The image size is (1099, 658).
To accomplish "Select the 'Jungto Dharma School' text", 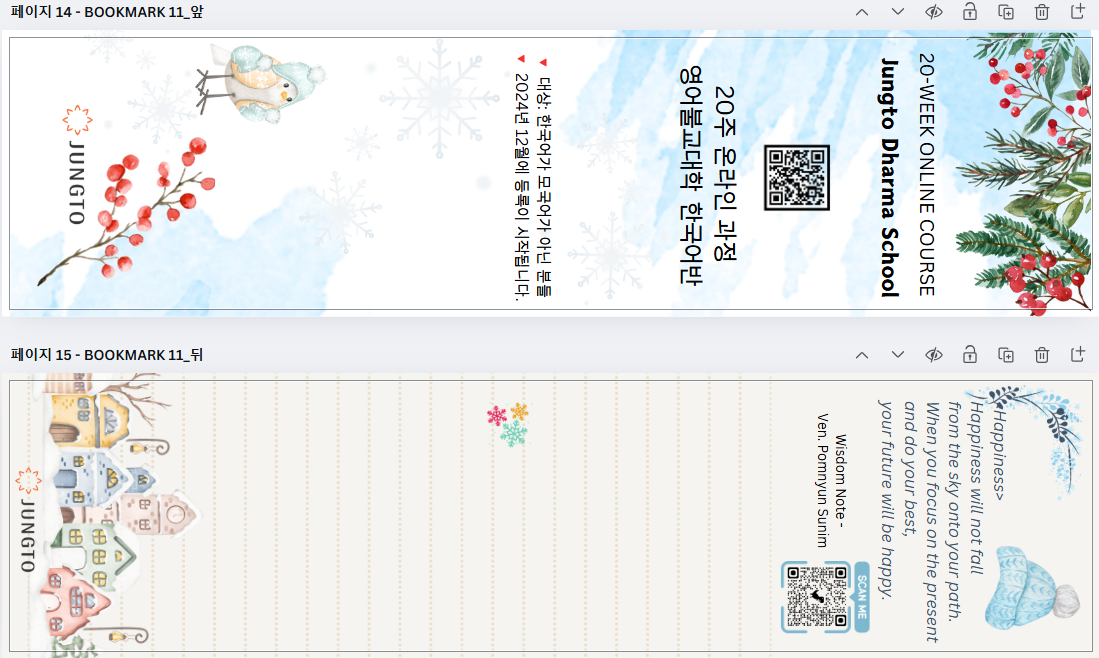I will (x=889, y=177).
